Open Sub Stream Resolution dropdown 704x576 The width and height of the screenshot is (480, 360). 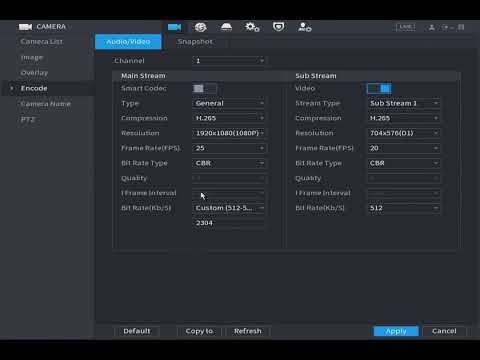[x=404, y=133]
